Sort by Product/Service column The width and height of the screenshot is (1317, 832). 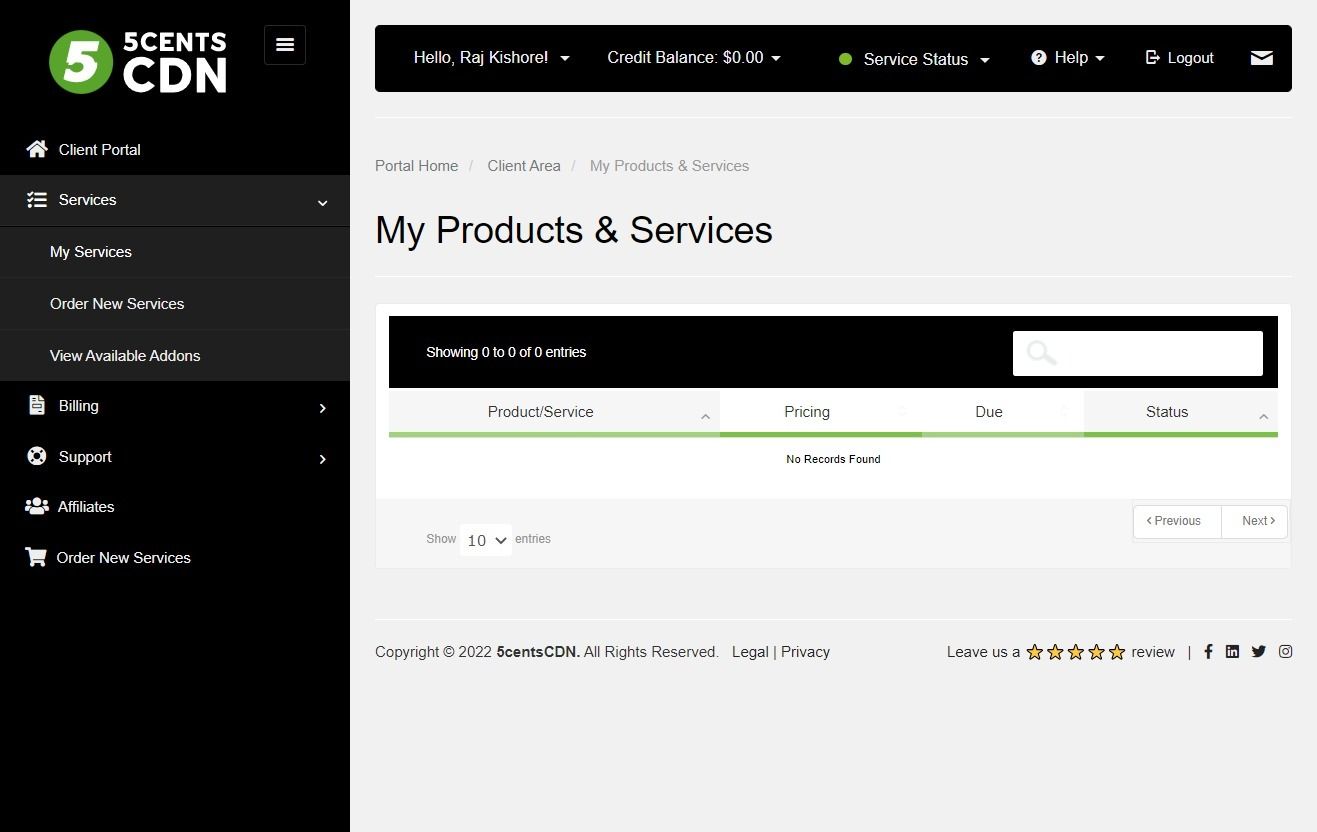554,412
